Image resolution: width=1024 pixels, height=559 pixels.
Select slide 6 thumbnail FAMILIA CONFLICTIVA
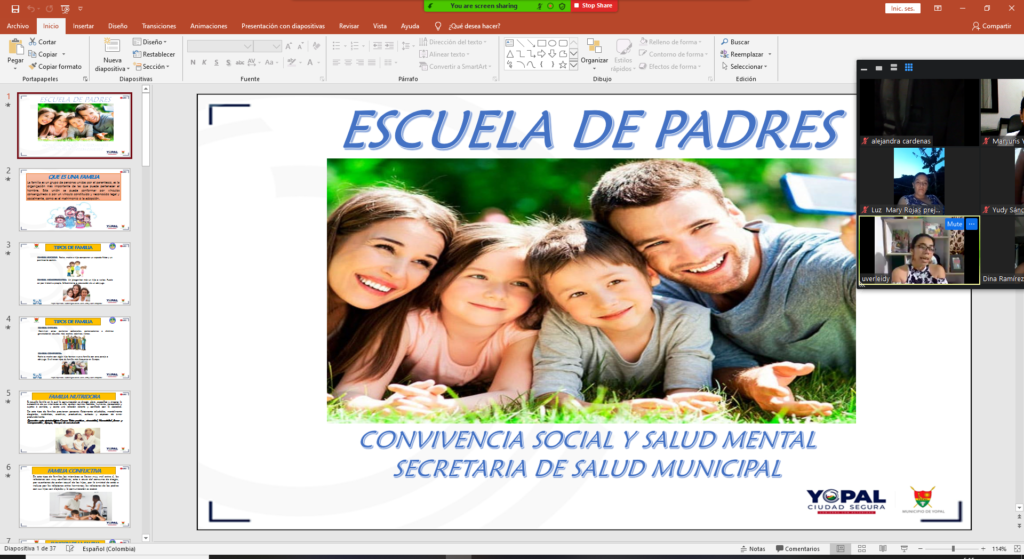point(74,497)
